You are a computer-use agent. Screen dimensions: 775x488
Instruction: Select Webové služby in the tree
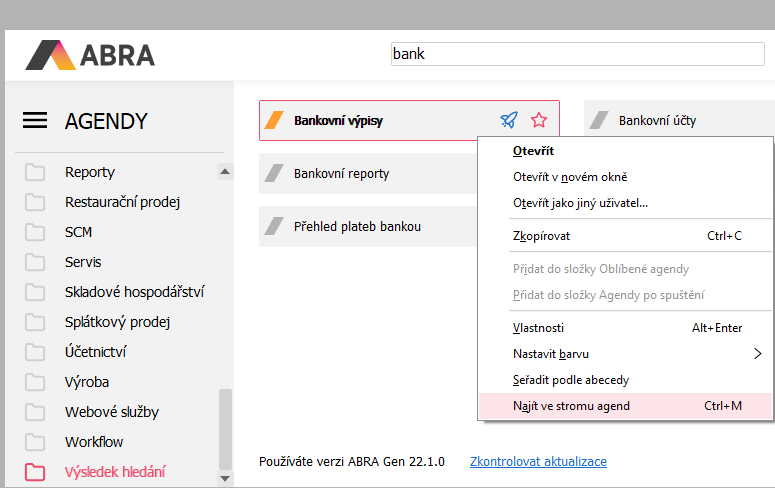[x=112, y=412]
